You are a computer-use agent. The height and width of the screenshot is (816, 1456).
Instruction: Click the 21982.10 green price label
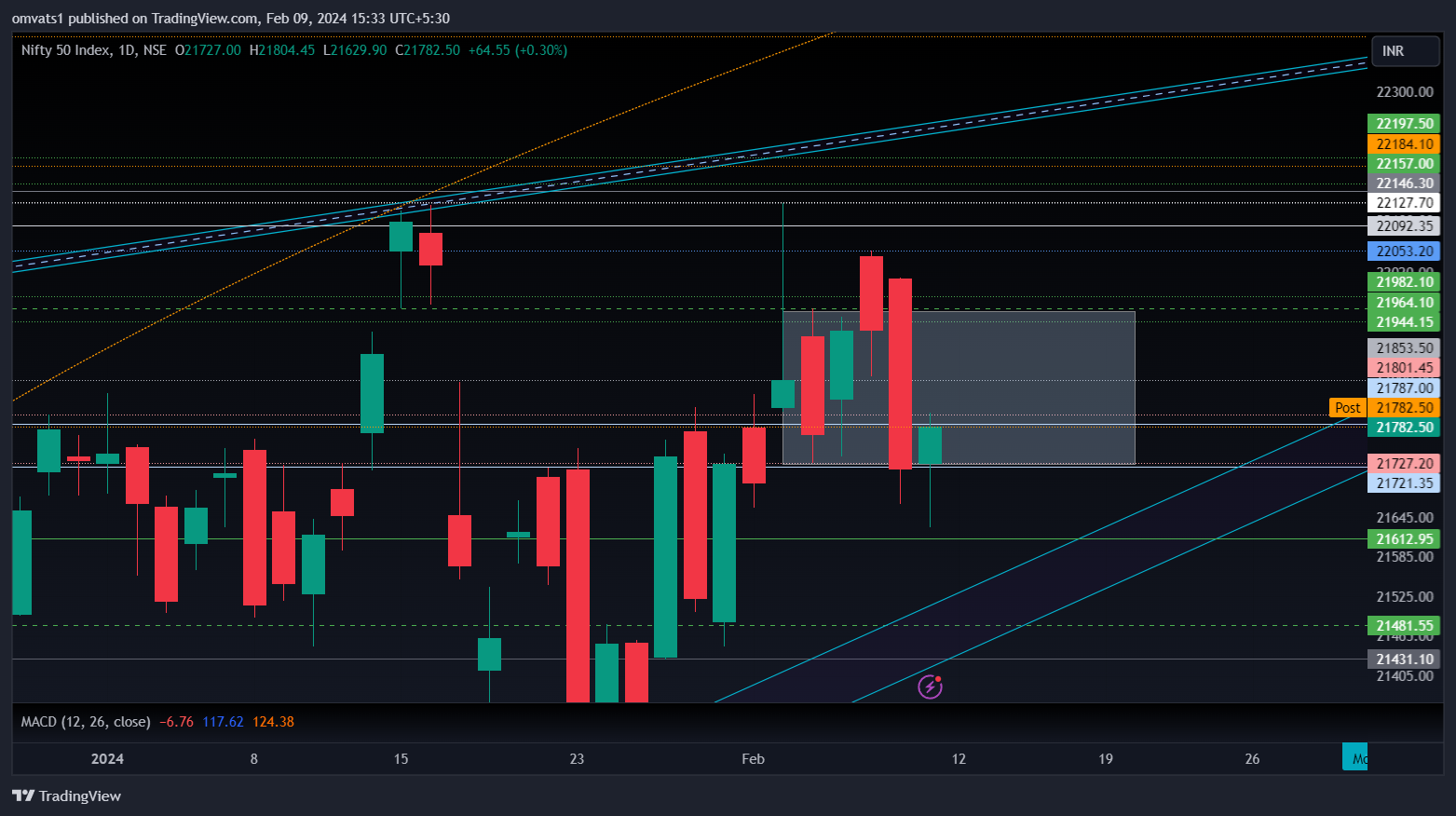click(x=1405, y=282)
